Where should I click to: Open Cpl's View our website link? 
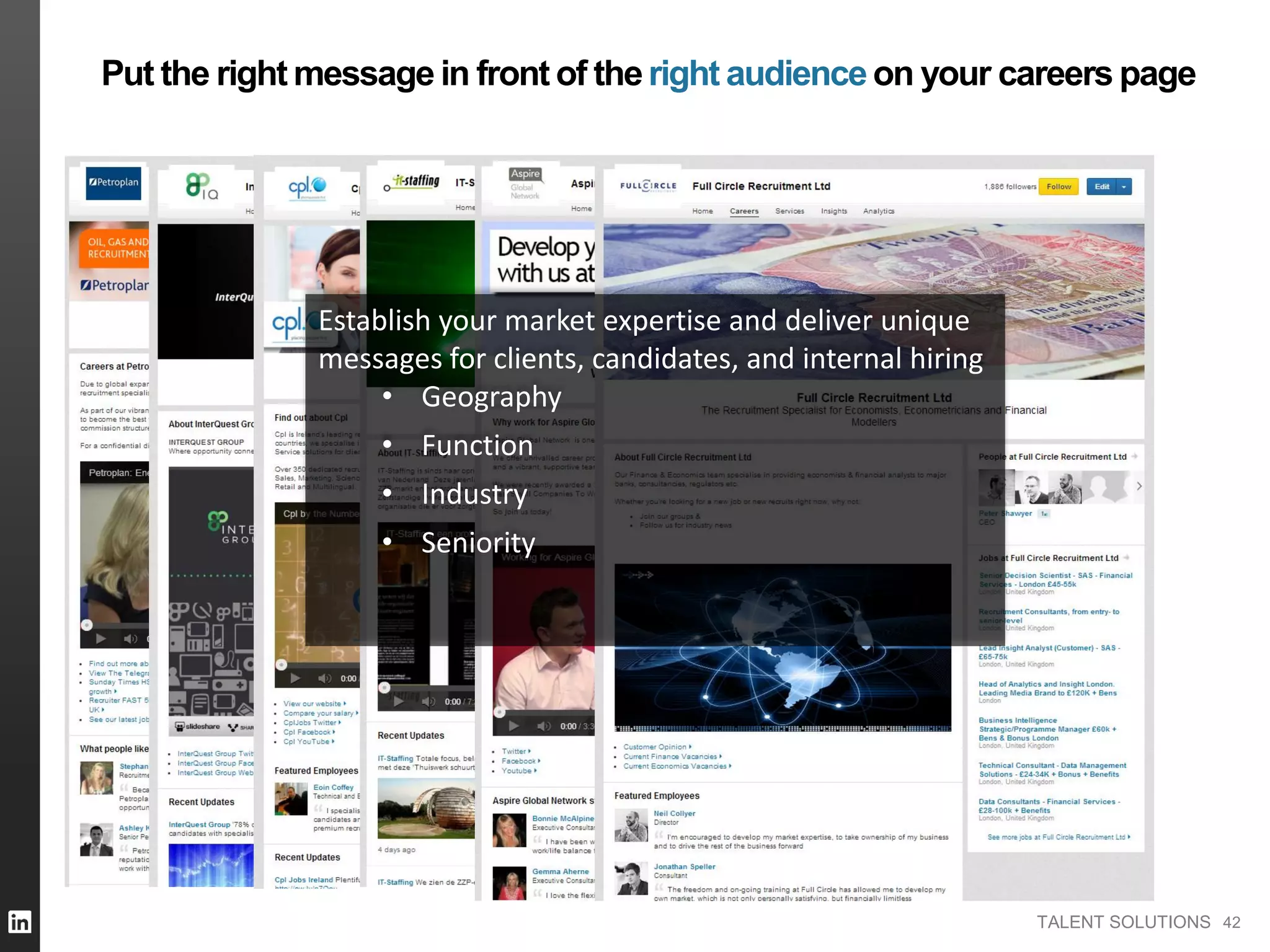pos(315,703)
